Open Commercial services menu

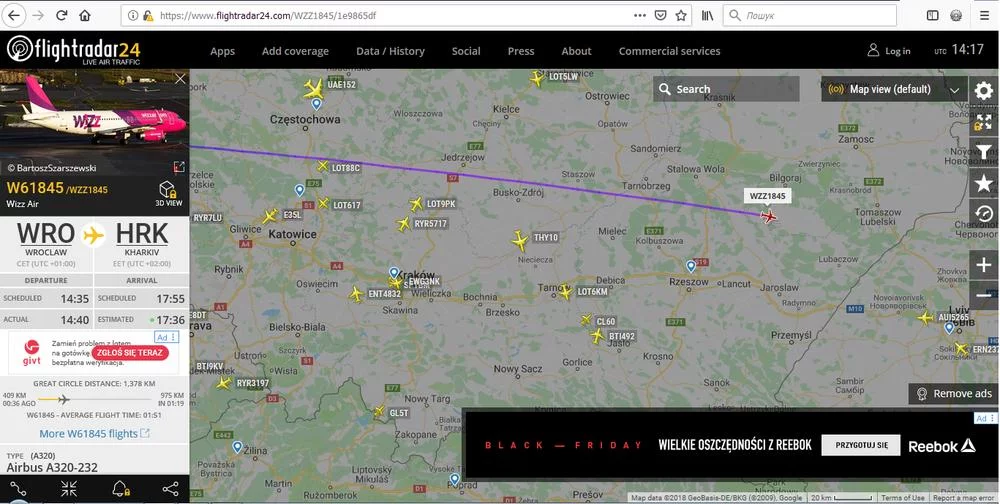670,51
